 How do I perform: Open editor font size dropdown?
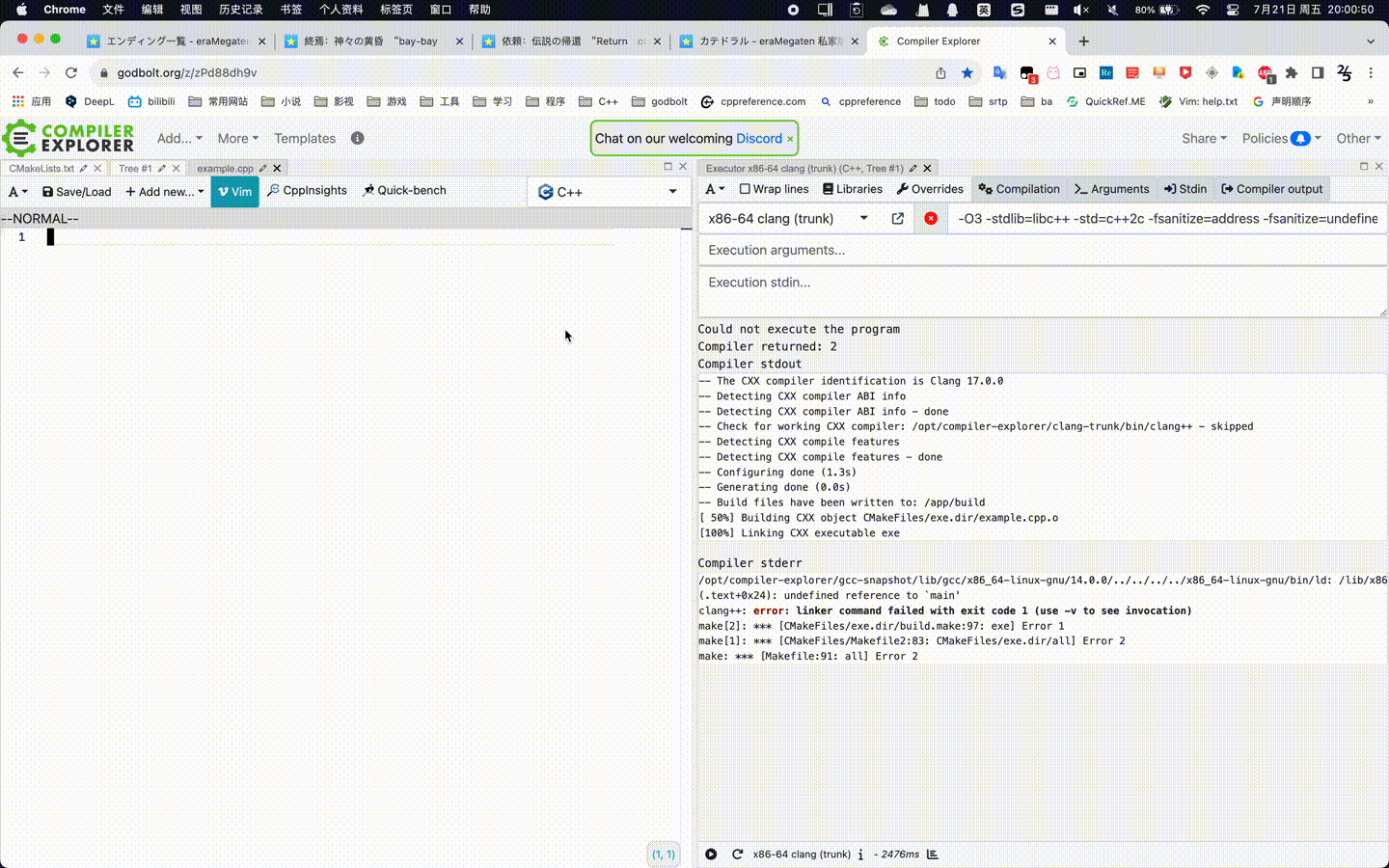click(x=17, y=191)
